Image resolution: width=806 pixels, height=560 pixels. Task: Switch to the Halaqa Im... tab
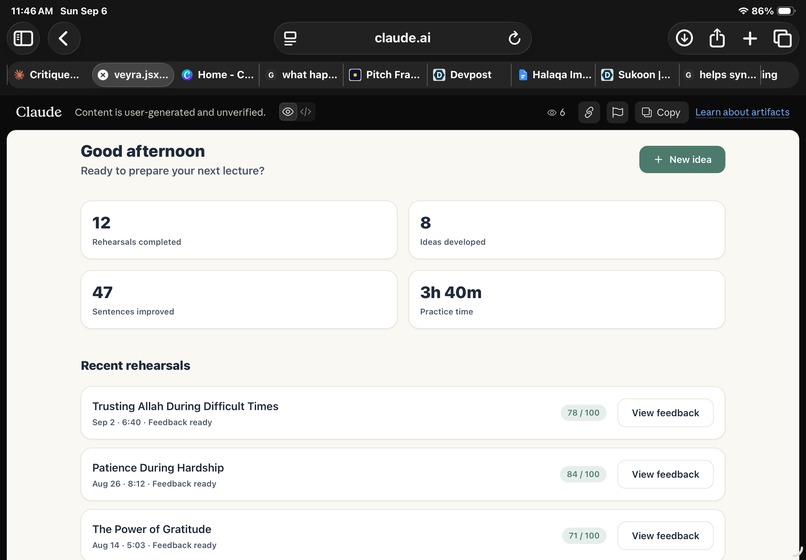[x=554, y=75]
